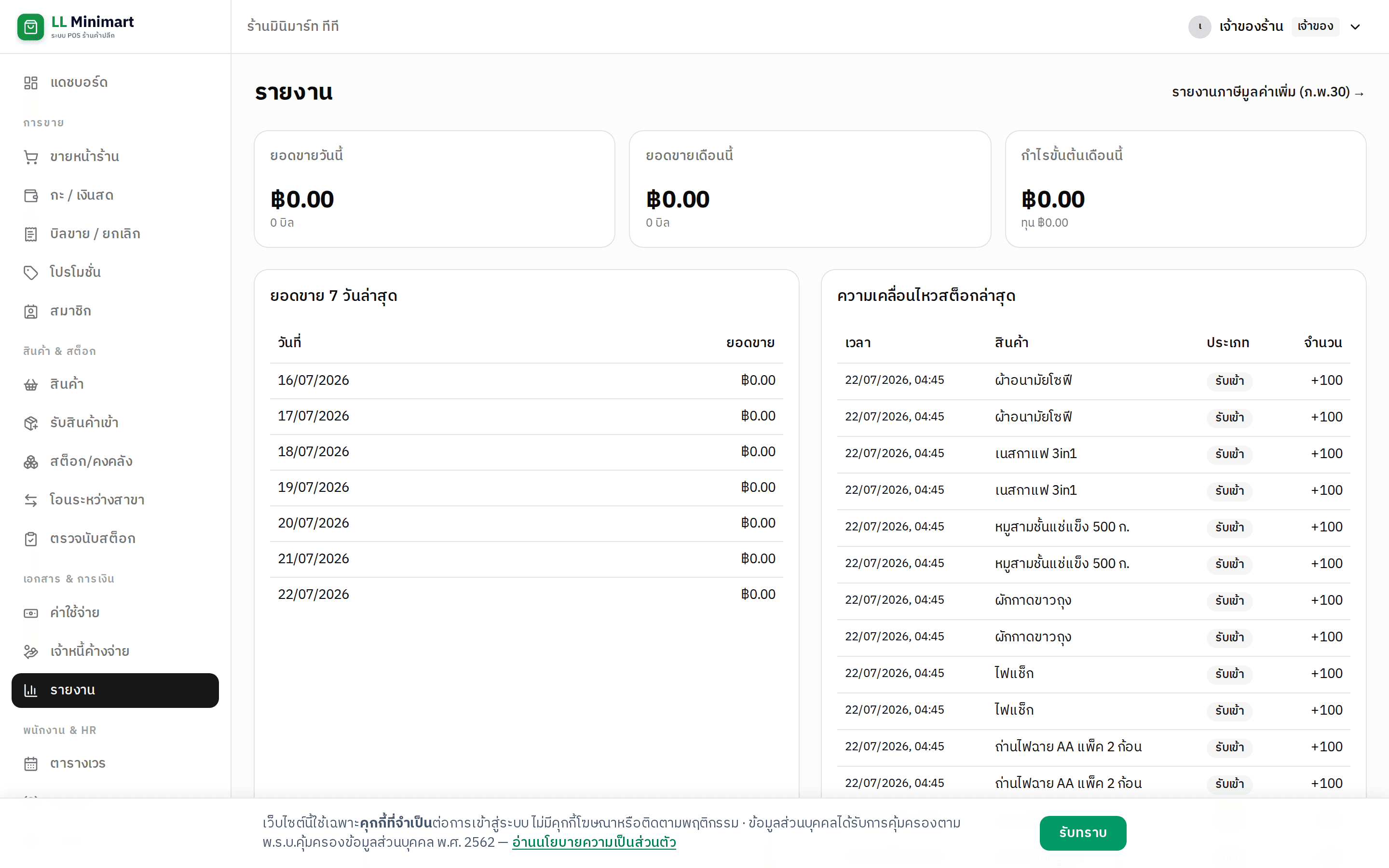Click the member badge icon for สมาชิก
The image size is (1389, 868).
click(31, 311)
